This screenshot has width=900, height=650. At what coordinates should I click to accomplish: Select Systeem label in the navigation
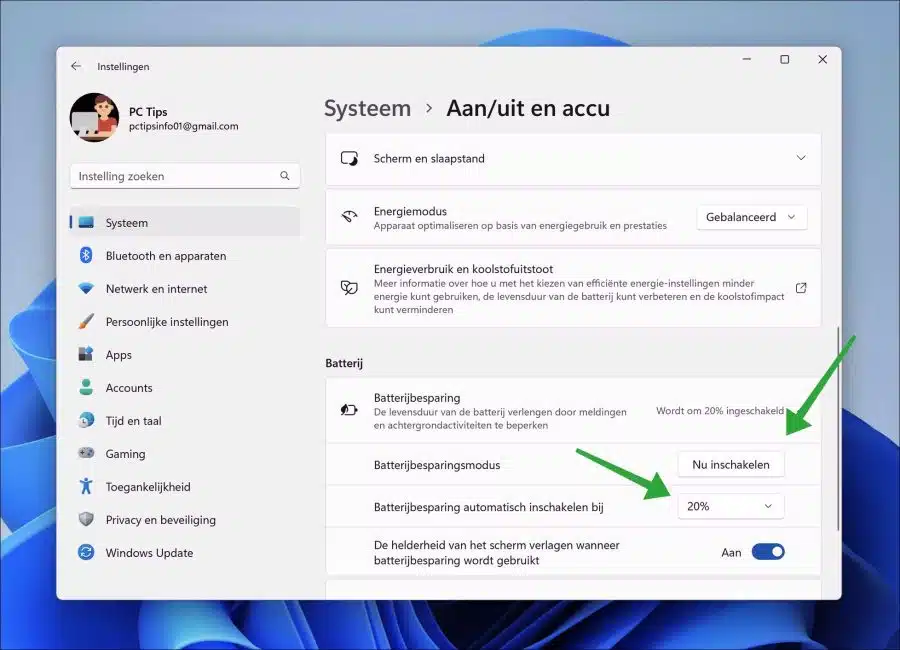pos(127,223)
